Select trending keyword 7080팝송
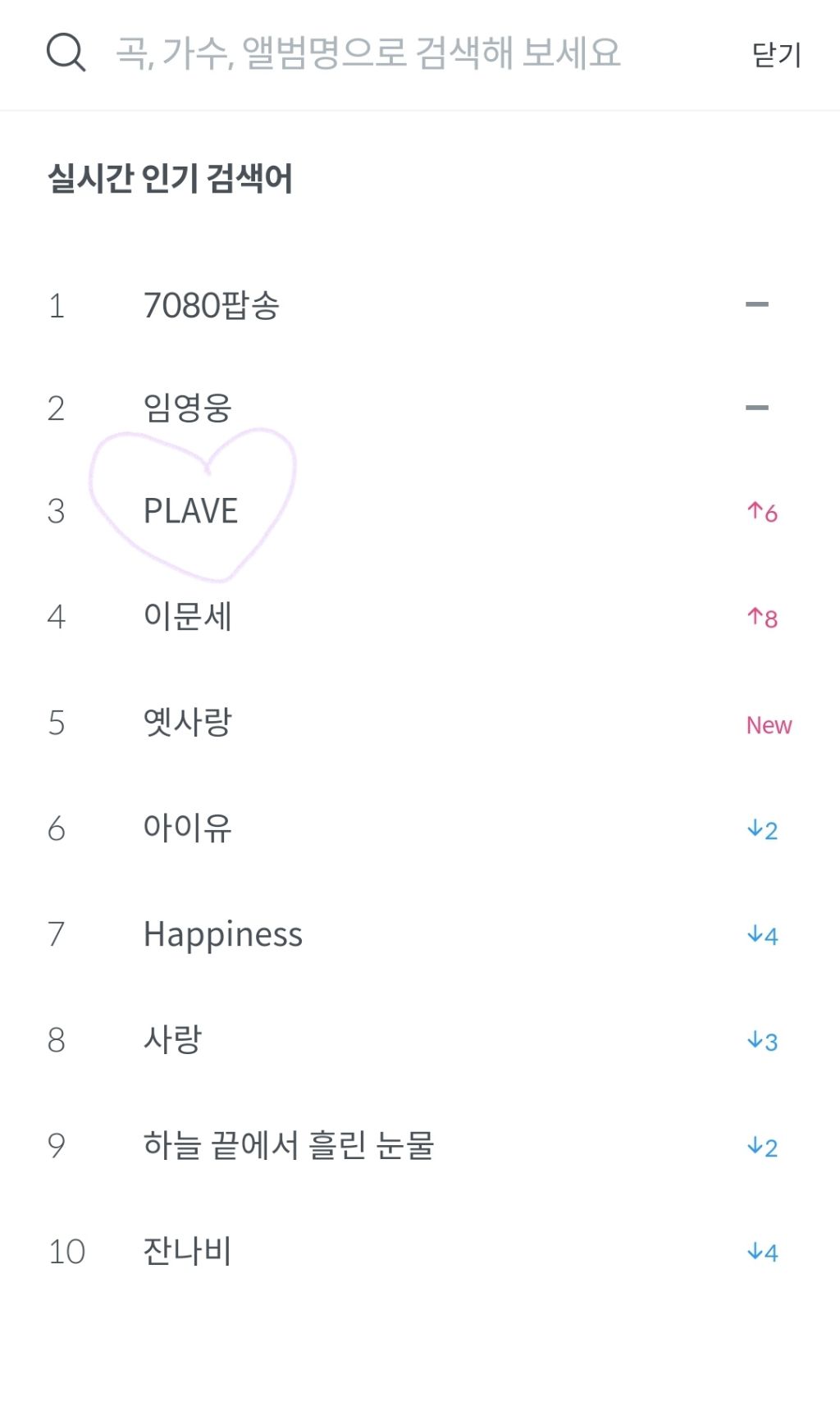Viewport: 840px width, 1415px height. click(x=211, y=306)
